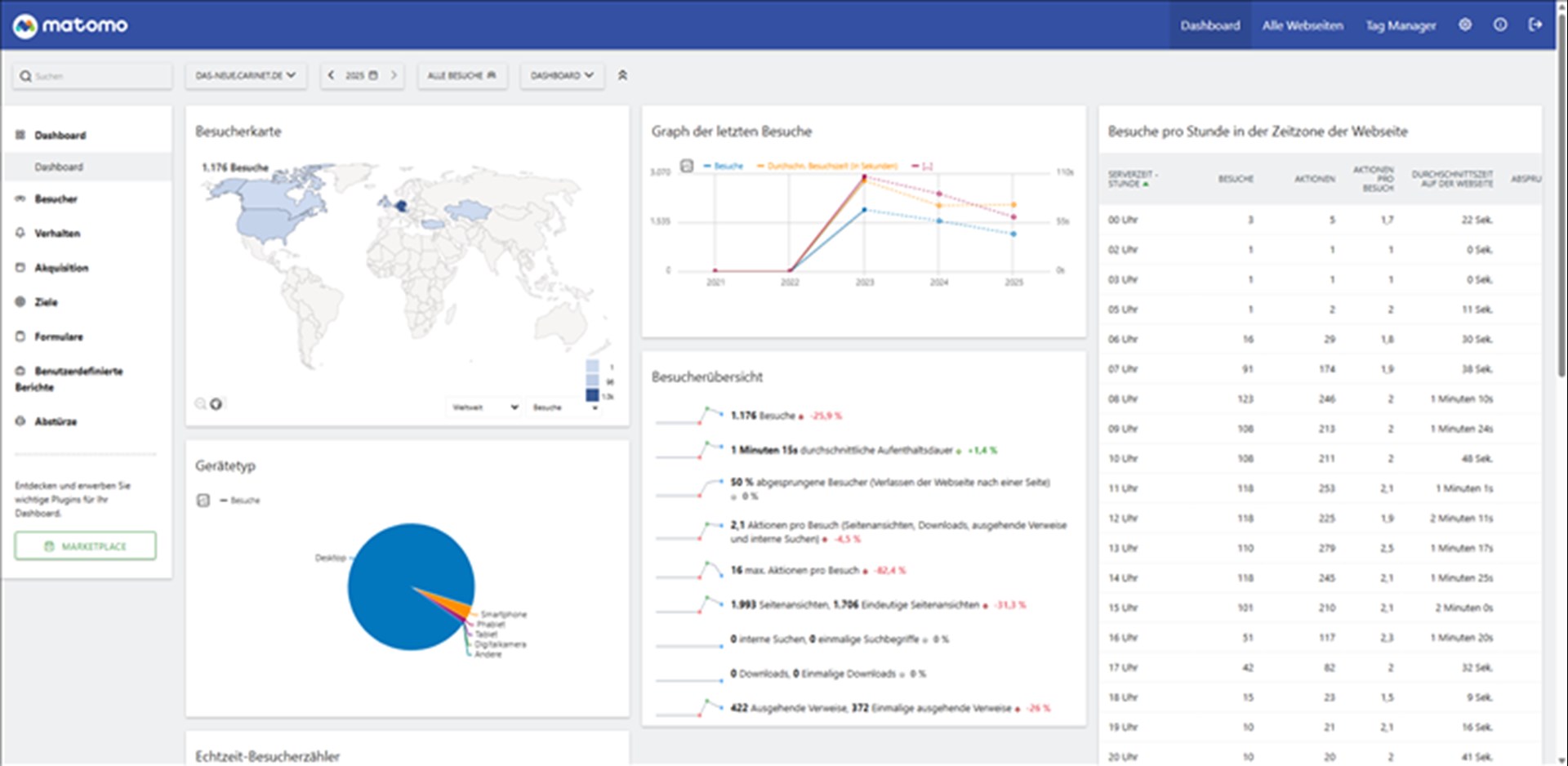Open the DAS-NEUE.CARINET.DE website selector dropdown
Screen dimensions: 1568x766
click(245, 75)
